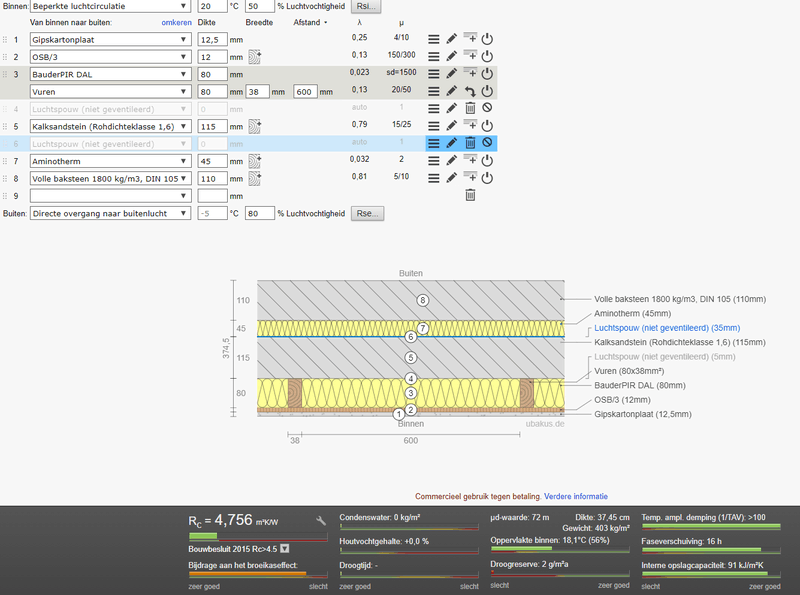This screenshot has width=800, height=595.
Task: Switch off Volle baksteen layer
Action: click(487, 178)
